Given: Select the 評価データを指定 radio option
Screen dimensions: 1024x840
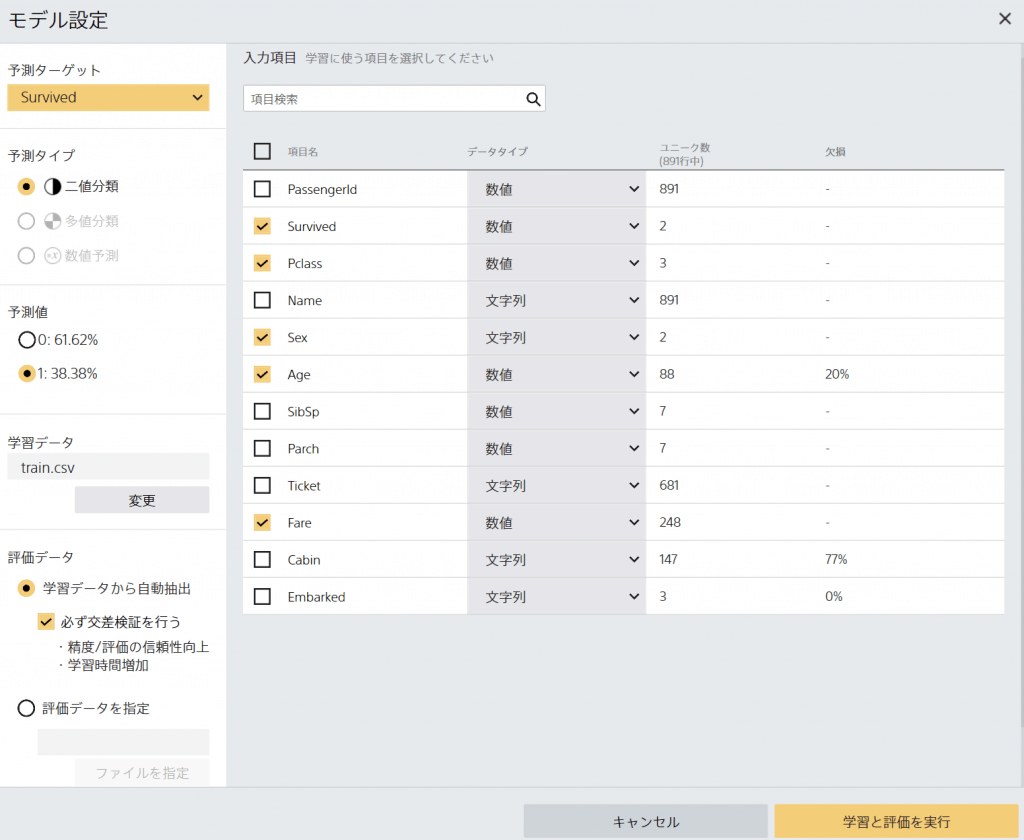Looking at the screenshot, I should (x=27, y=708).
